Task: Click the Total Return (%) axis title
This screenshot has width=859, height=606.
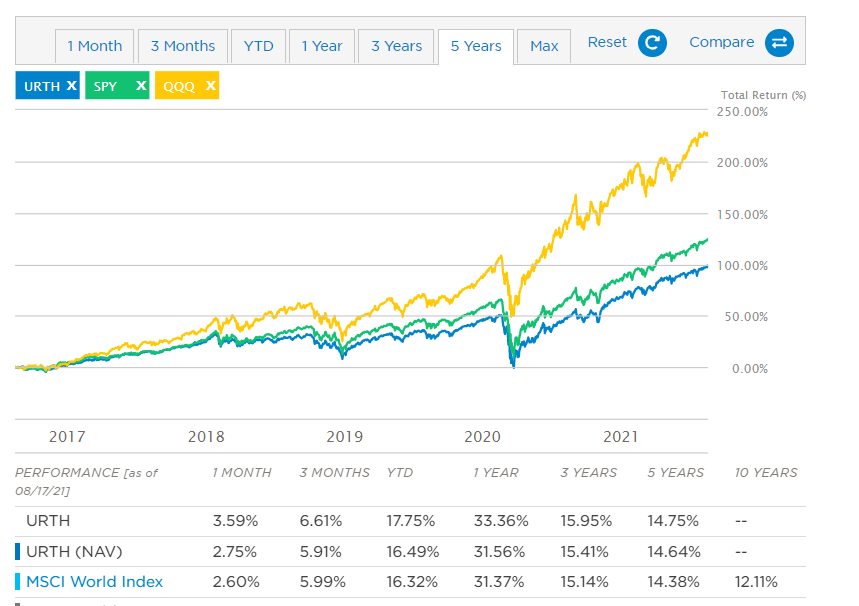Action: (x=763, y=95)
